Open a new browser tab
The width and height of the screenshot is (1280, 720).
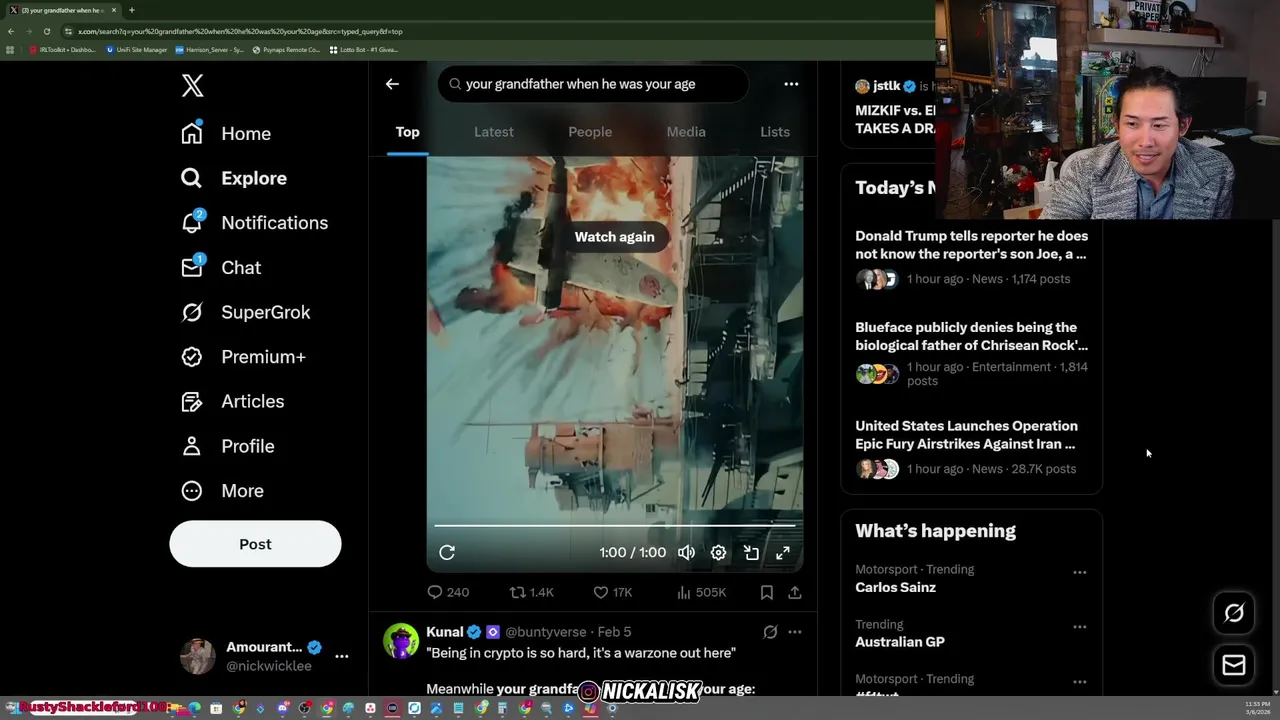[x=131, y=10]
